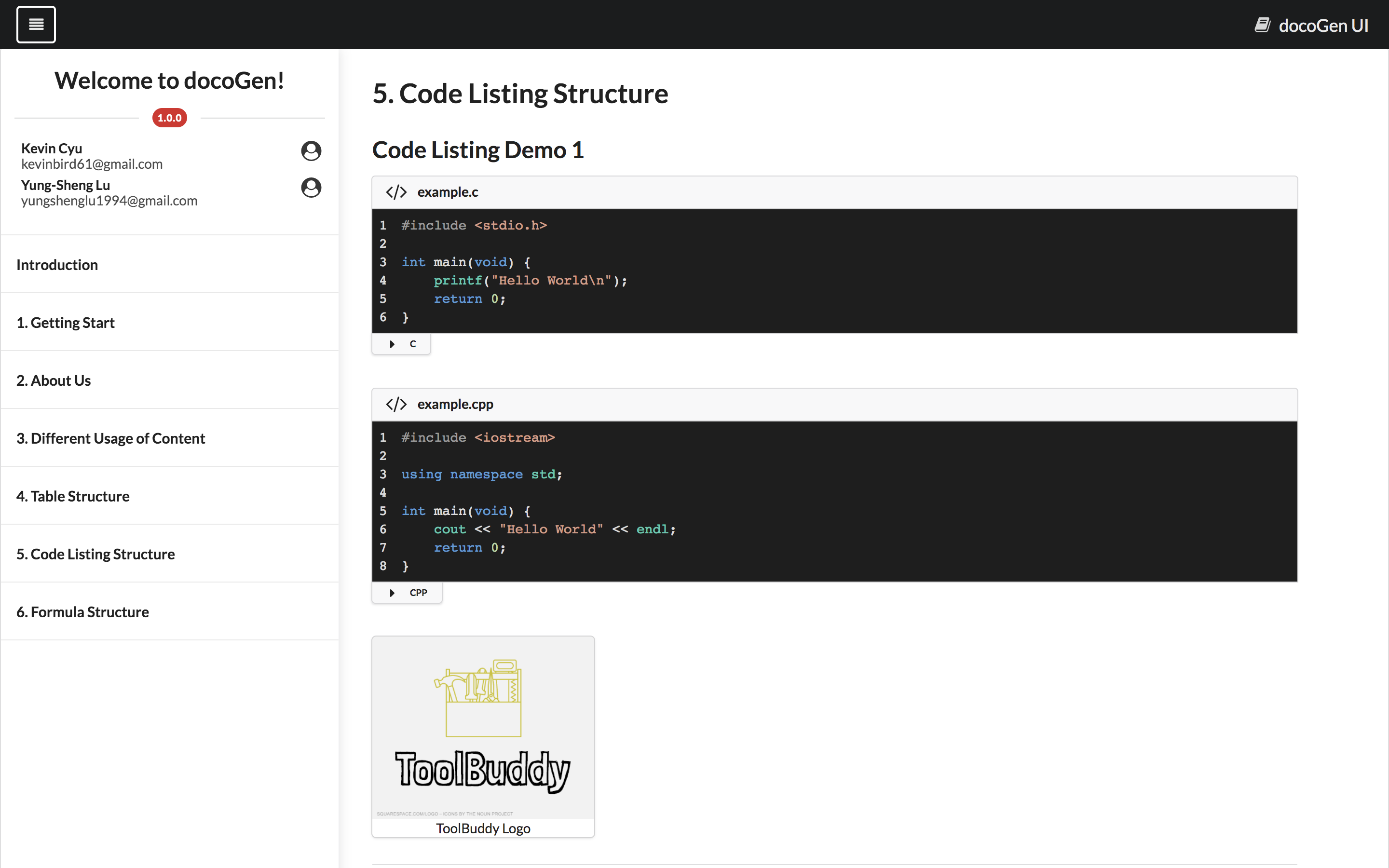This screenshot has width=1389, height=868.
Task: Click Yung-Sheng Lu's user avatar icon
Action: click(x=311, y=188)
